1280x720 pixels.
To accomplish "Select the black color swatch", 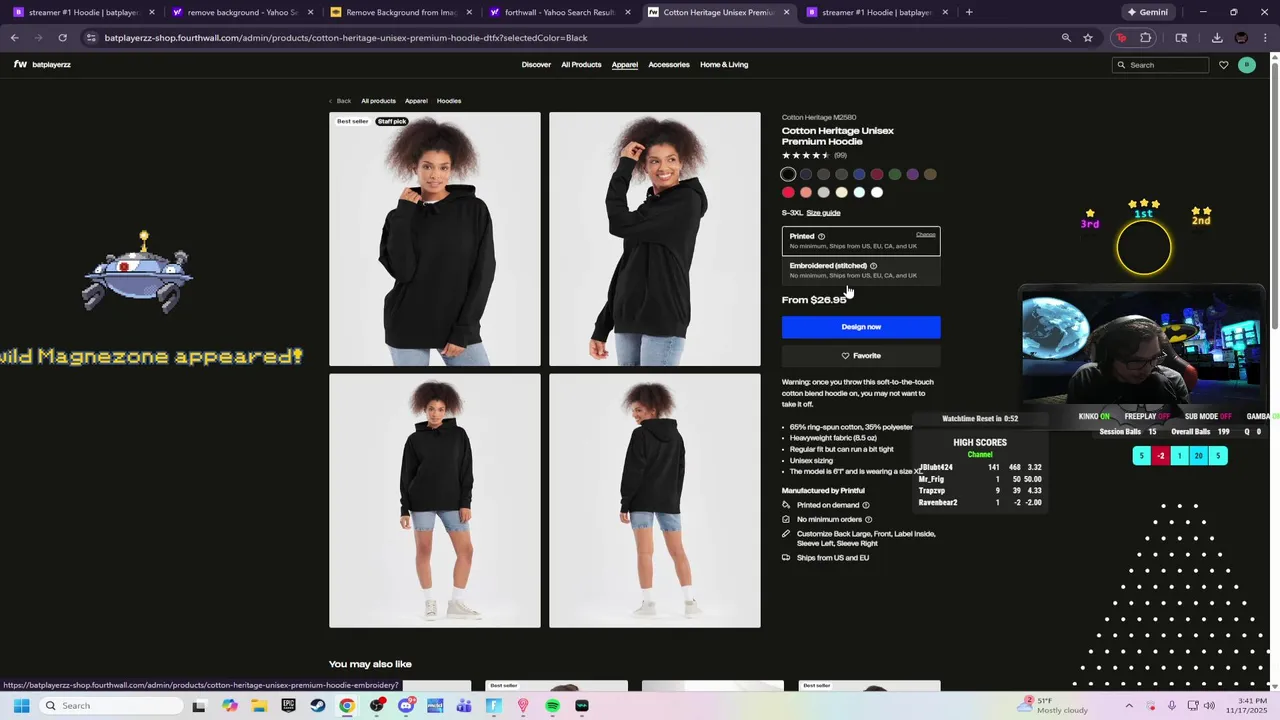I will click(788, 175).
